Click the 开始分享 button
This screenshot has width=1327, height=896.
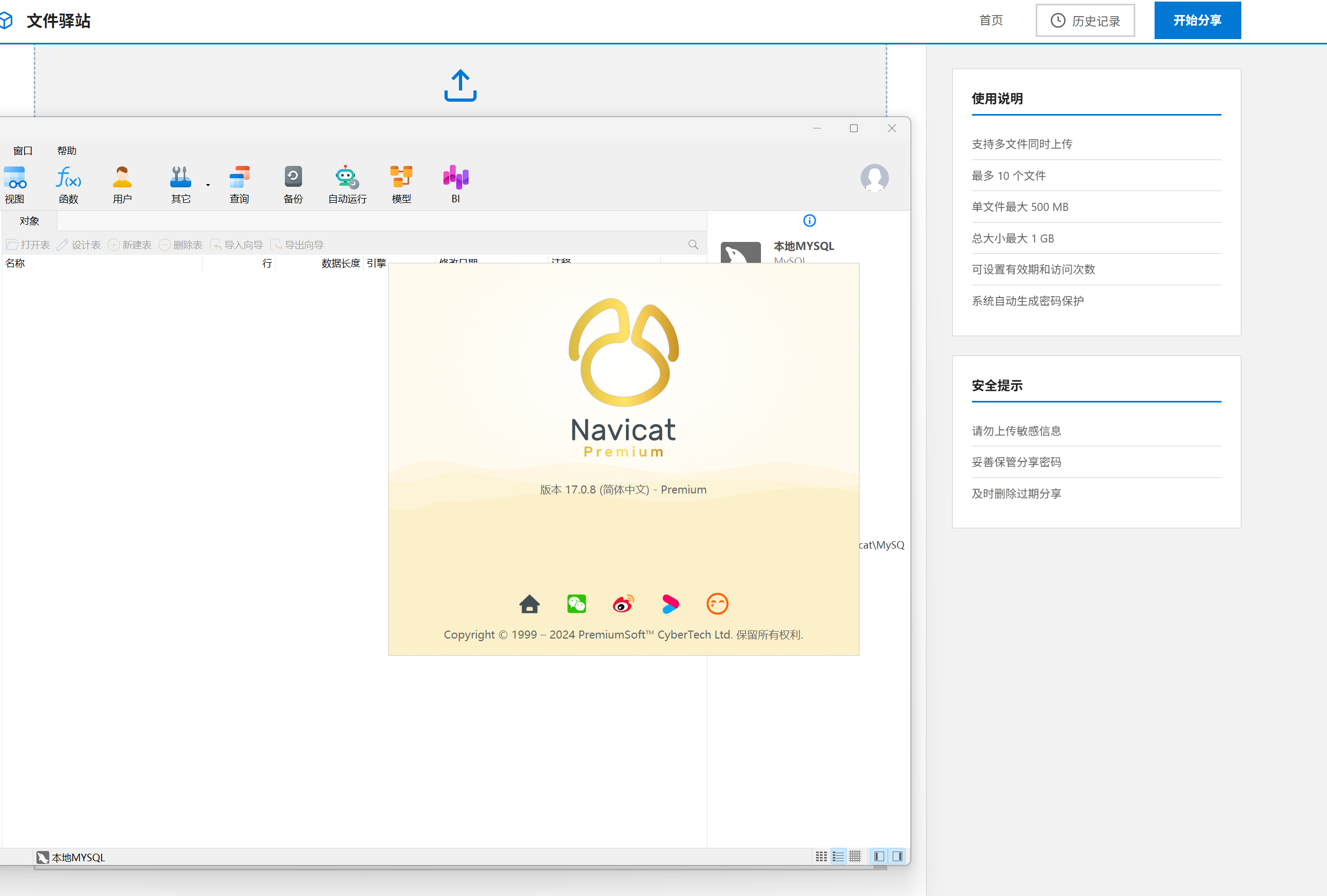(1197, 20)
